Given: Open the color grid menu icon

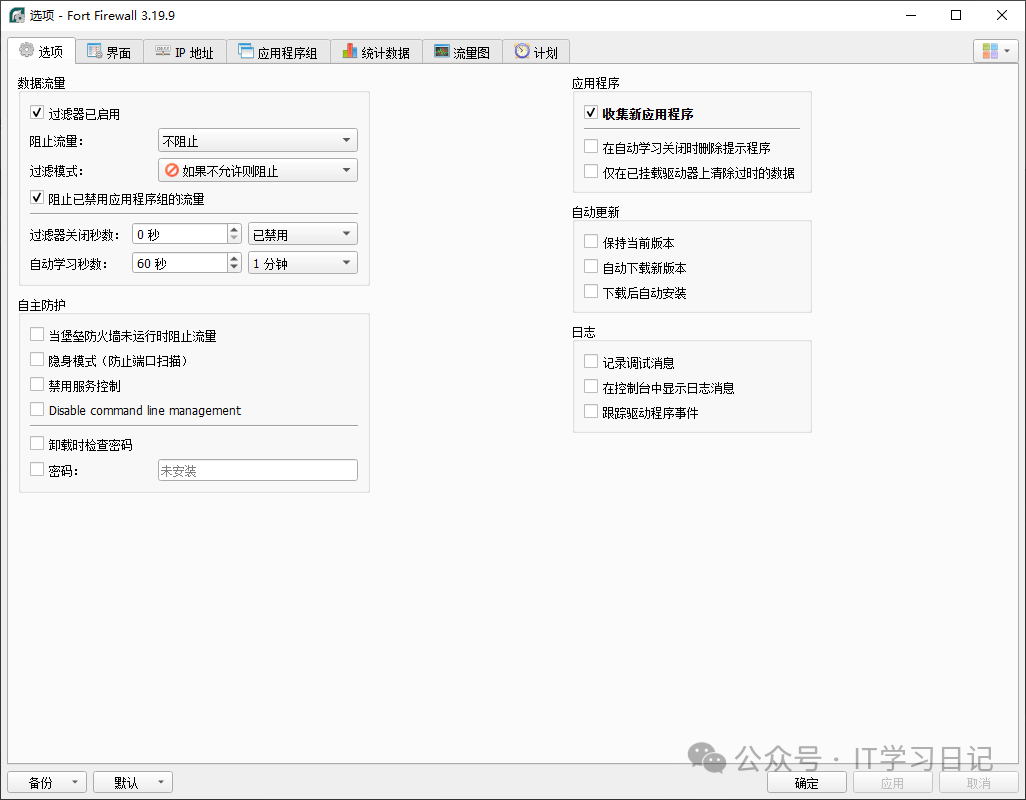Looking at the screenshot, I should pos(996,51).
